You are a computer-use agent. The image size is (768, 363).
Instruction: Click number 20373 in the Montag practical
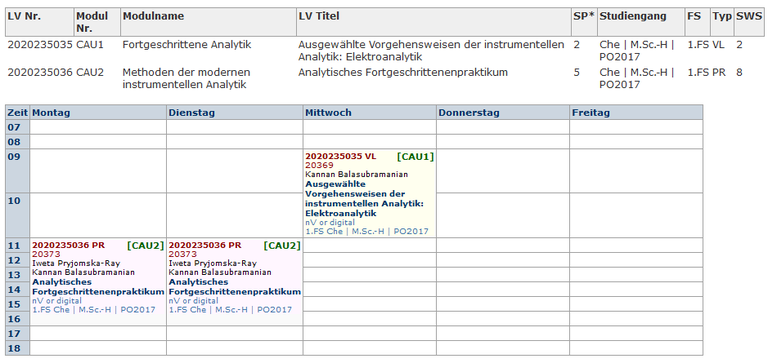coord(47,254)
